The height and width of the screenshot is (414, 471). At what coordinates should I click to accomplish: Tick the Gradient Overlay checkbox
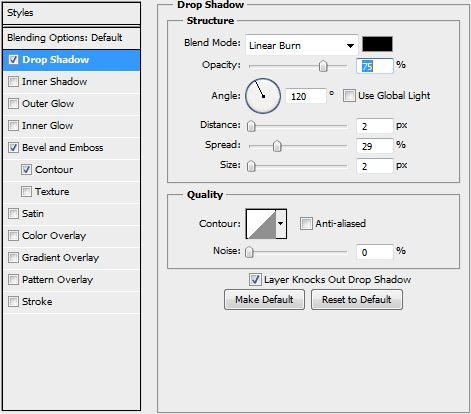[13, 257]
